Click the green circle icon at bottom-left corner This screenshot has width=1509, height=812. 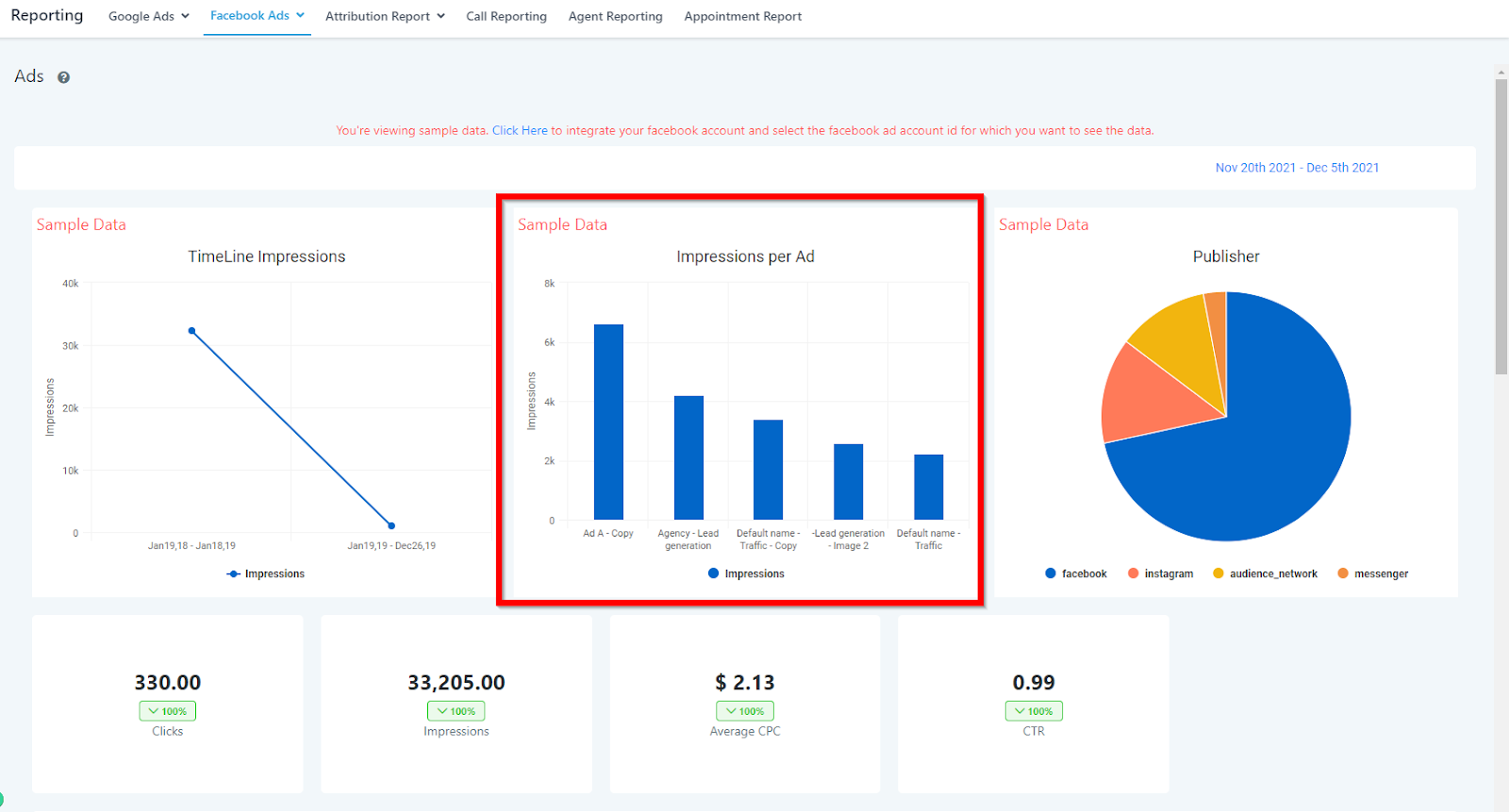1,800
